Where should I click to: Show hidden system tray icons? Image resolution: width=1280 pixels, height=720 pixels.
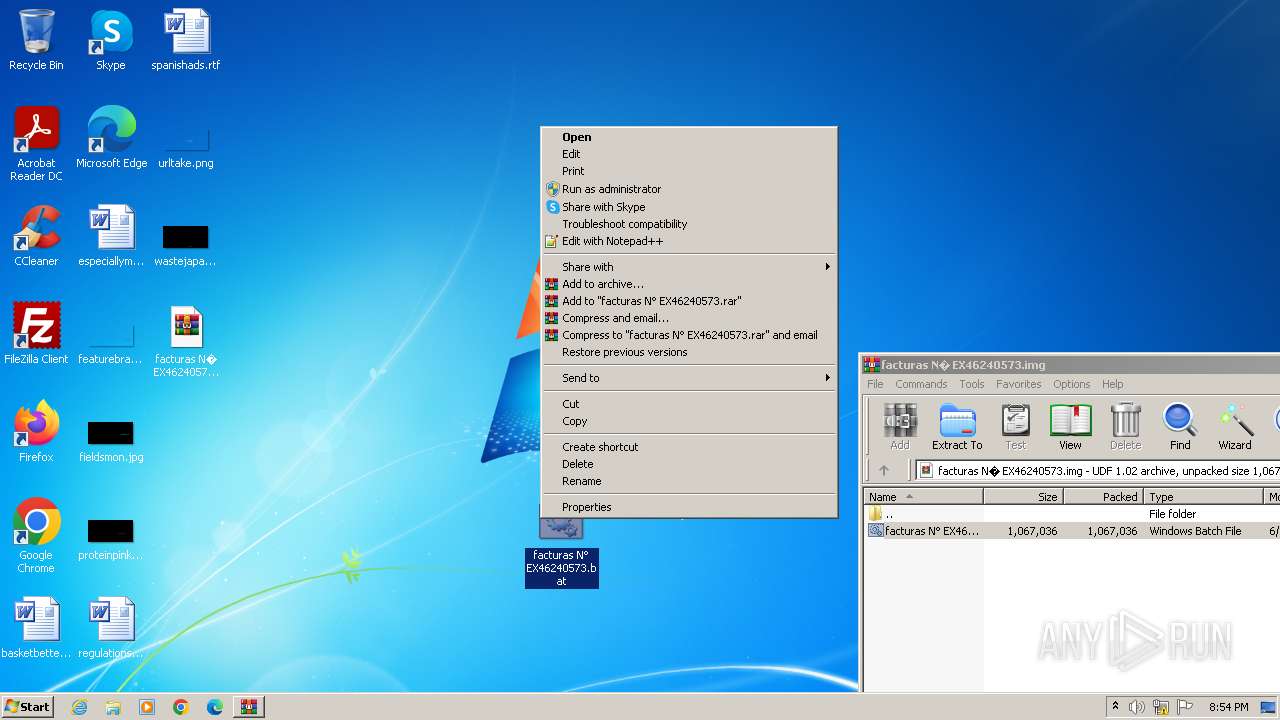(x=1115, y=707)
